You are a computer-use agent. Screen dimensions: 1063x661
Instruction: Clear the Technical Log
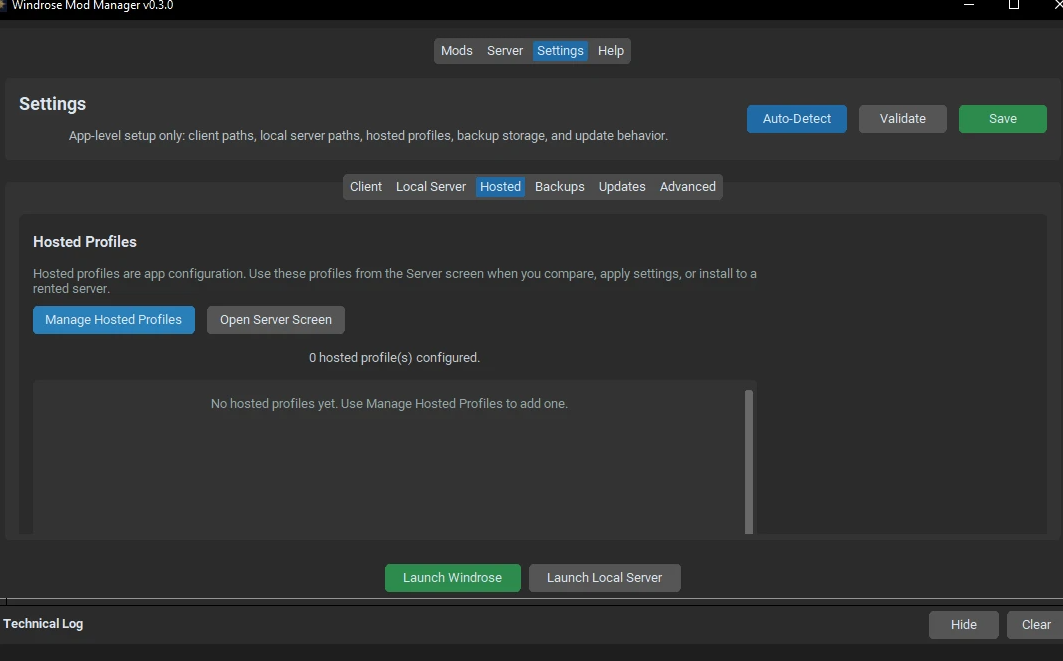pos(1036,625)
